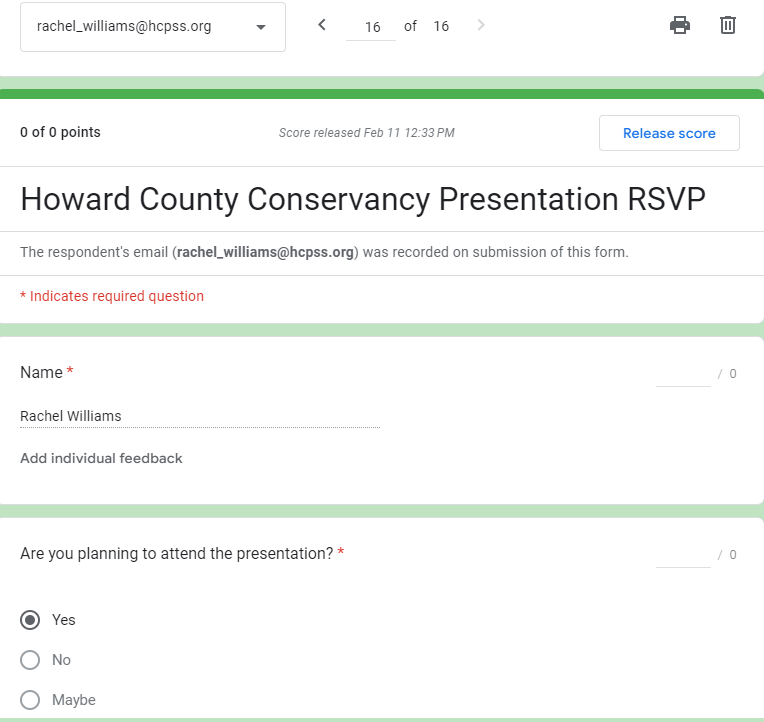
Task: Pick the Maybe radio option
Action: coord(30,700)
